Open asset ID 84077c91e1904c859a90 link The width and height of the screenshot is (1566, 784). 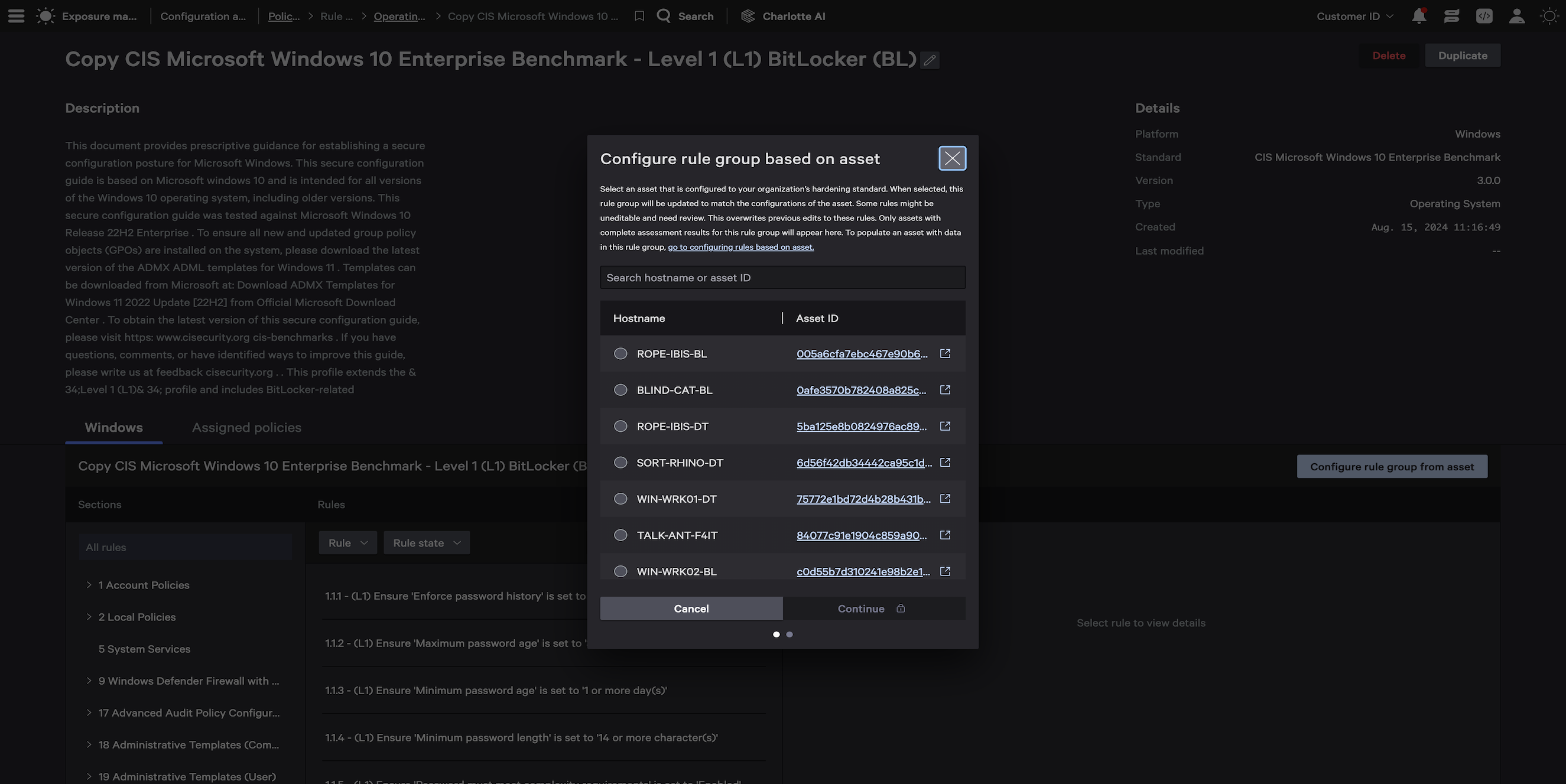[x=862, y=535]
